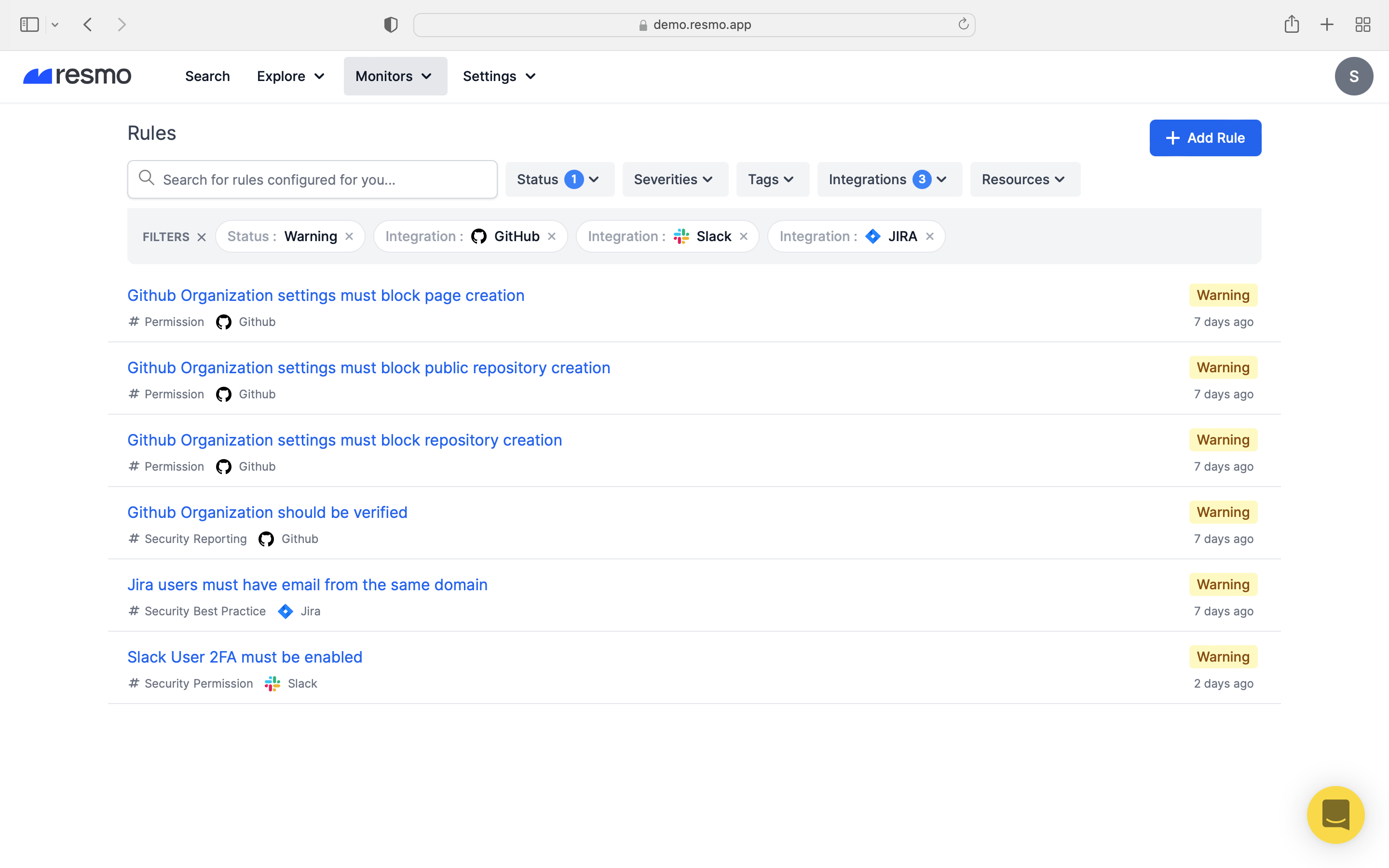Screen dimensions: 1389x868
Task: Open the browser share icon
Action: pyautogui.click(x=1292, y=24)
